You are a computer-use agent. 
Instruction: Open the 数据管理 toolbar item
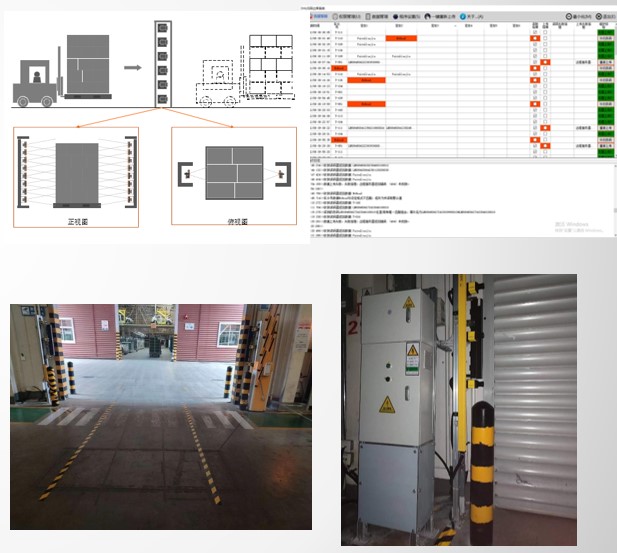tap(377, 17)
